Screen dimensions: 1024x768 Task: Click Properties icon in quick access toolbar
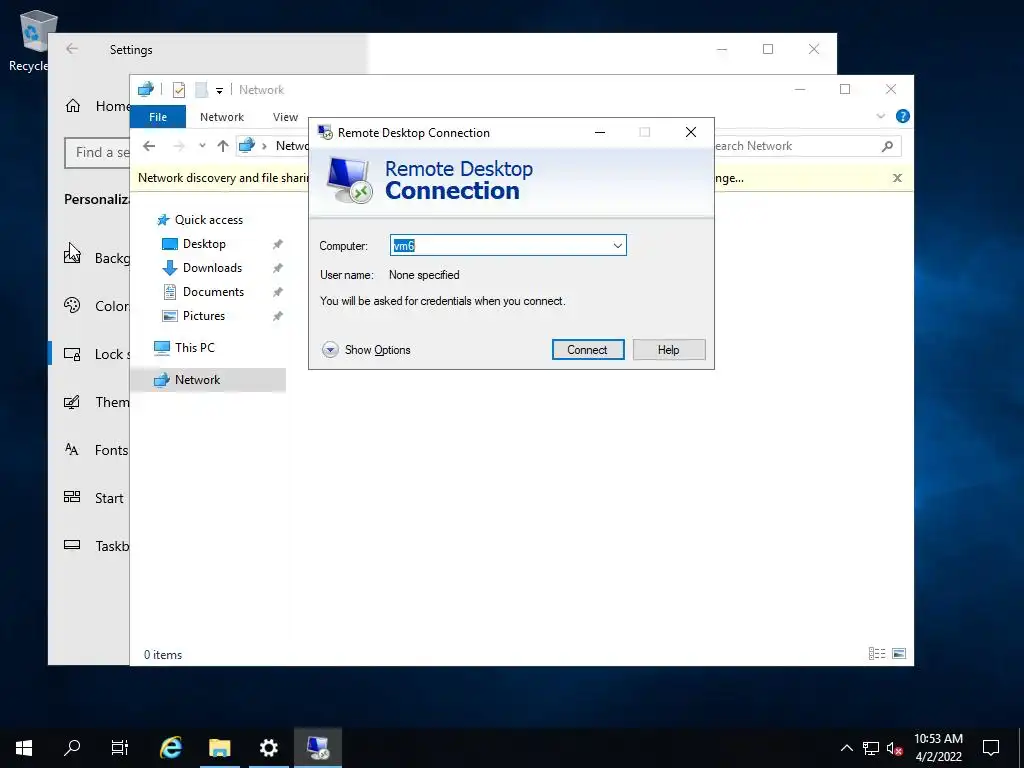(x=178, y=89)
